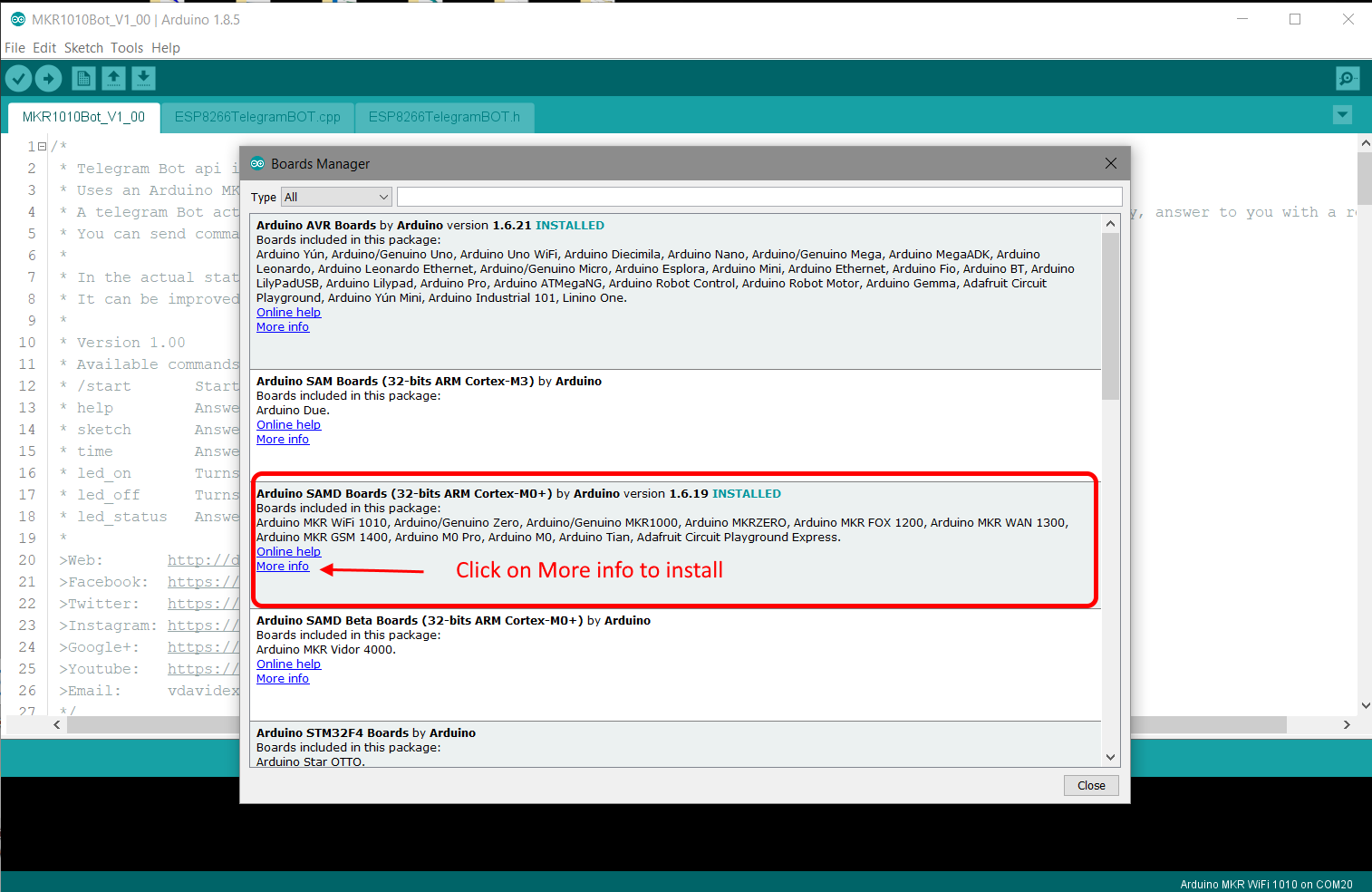Click the Open sketch folder icon
The width and height of the screenshot is (1372, 892).
[113, 78]
